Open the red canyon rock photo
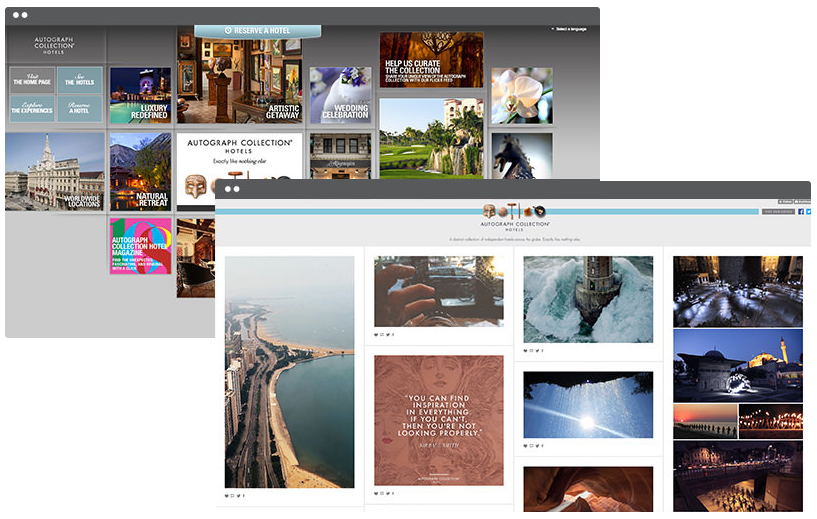Image resolution: width=817 pixels, height=519 pixels. [x=588, y=489]
